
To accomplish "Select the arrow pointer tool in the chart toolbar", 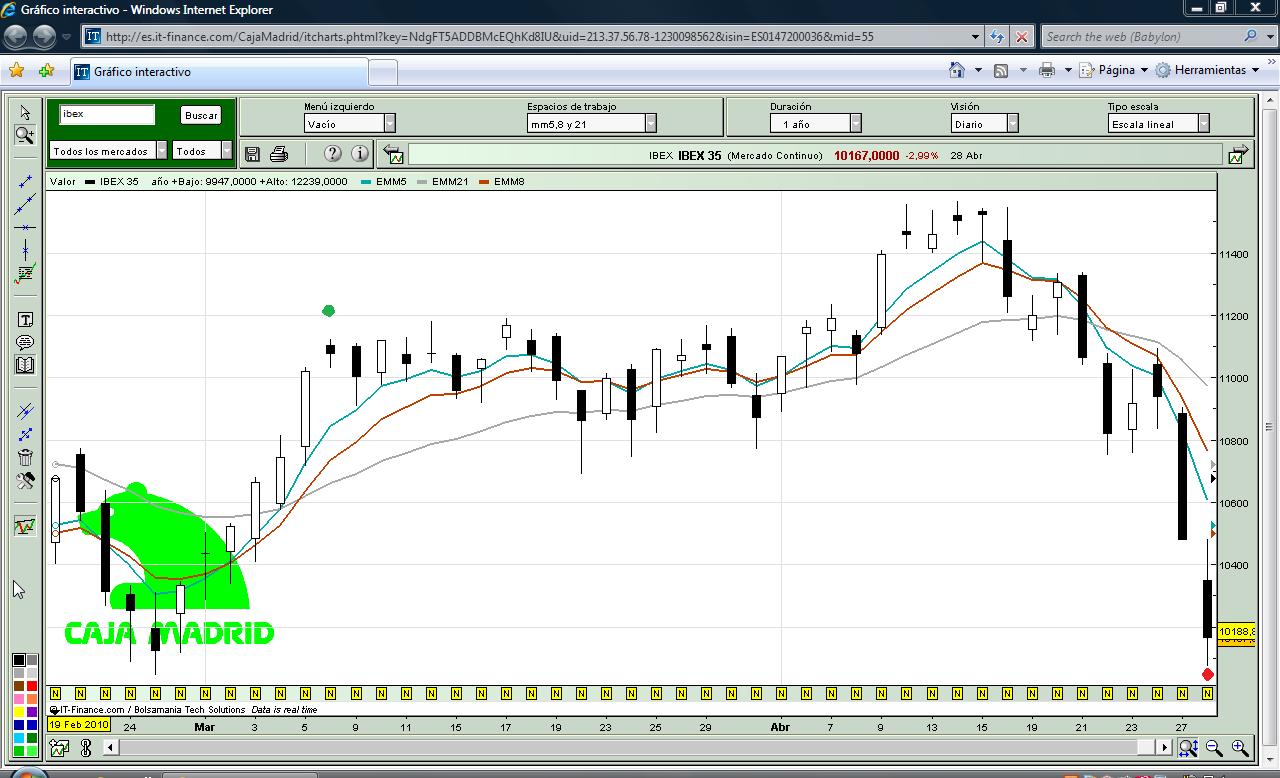I will coord(25,112).
